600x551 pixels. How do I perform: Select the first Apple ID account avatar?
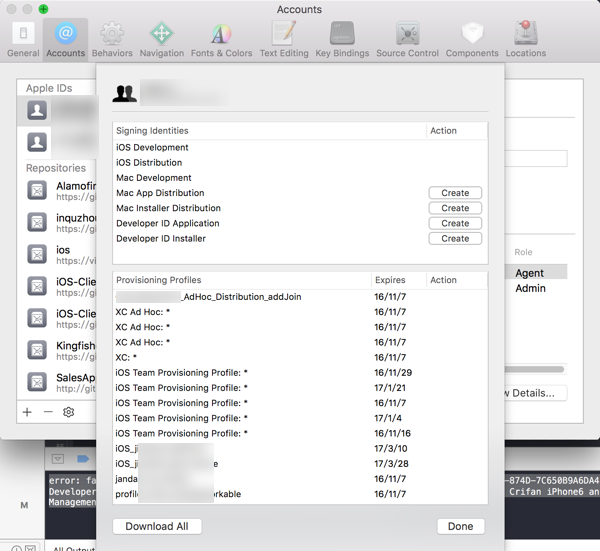pos(37,110)
